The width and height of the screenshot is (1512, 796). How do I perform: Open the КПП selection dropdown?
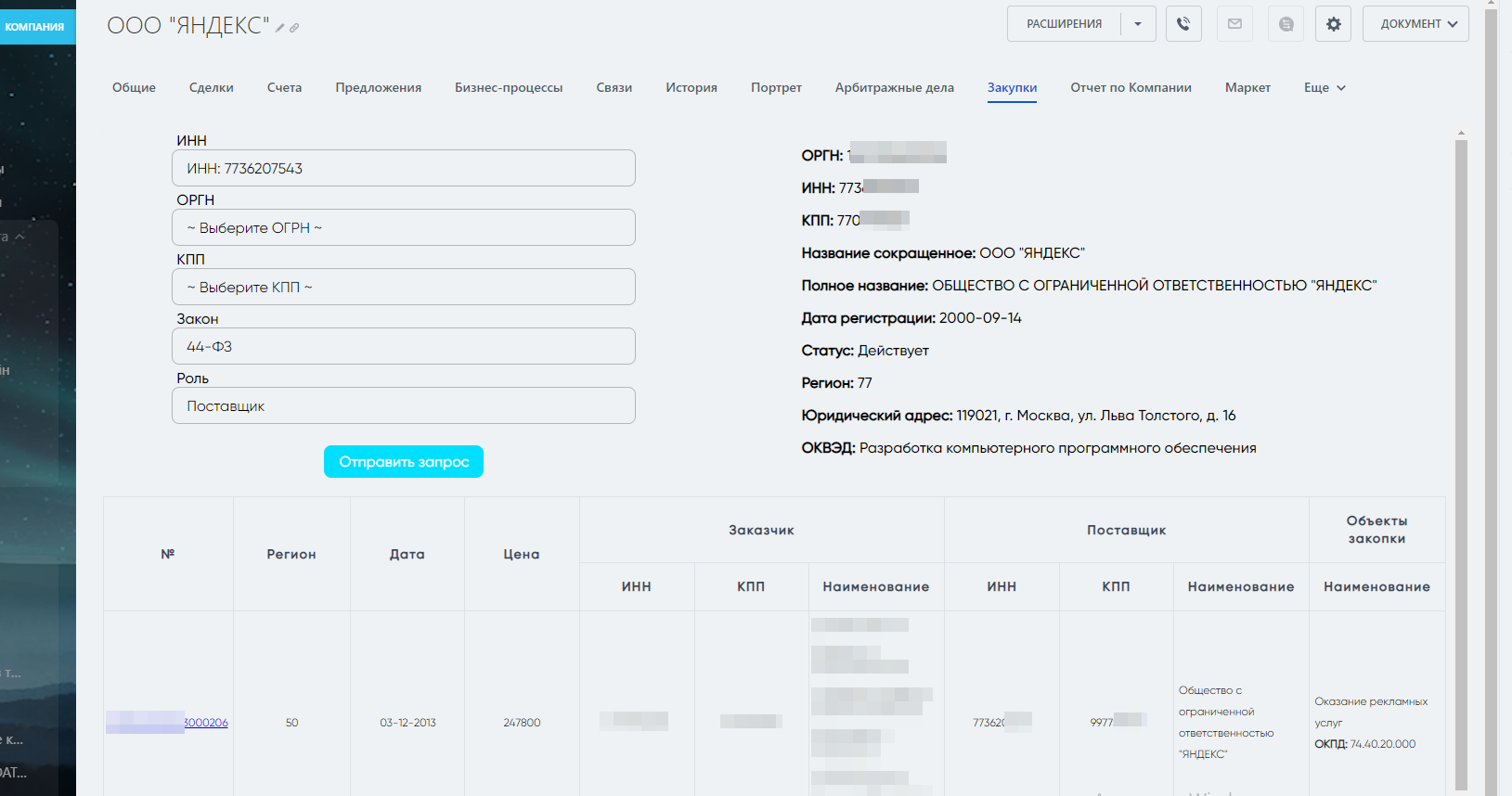click(x=403, y=287)
